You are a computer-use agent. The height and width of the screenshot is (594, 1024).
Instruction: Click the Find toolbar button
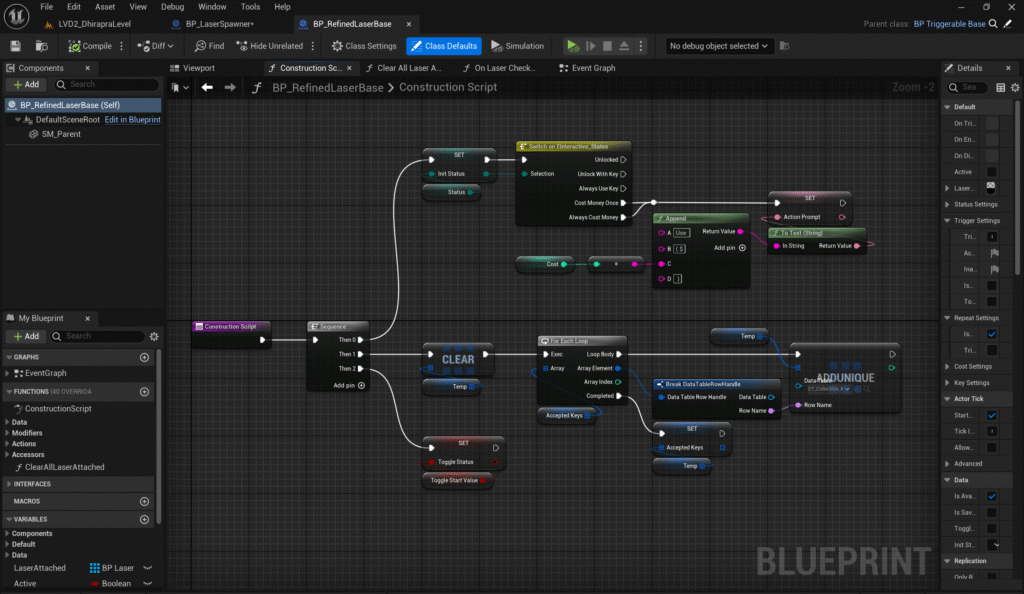pyautogui.click(x=209, y=46)
